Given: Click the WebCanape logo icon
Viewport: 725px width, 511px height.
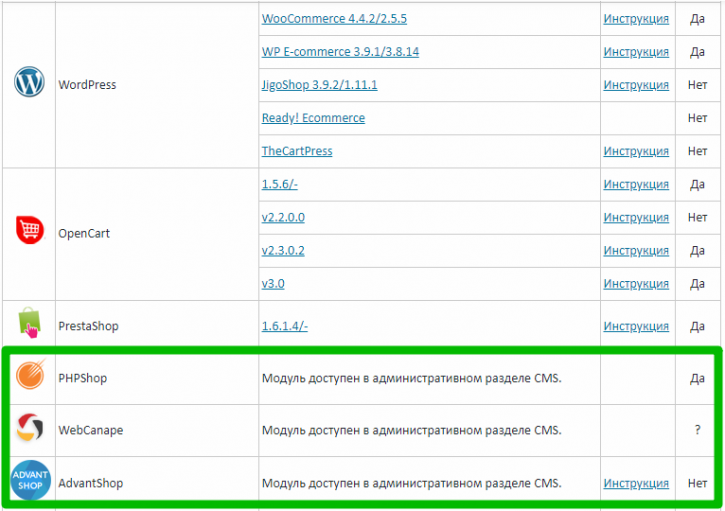Looking at the screenshot, I should pos(30,427).
